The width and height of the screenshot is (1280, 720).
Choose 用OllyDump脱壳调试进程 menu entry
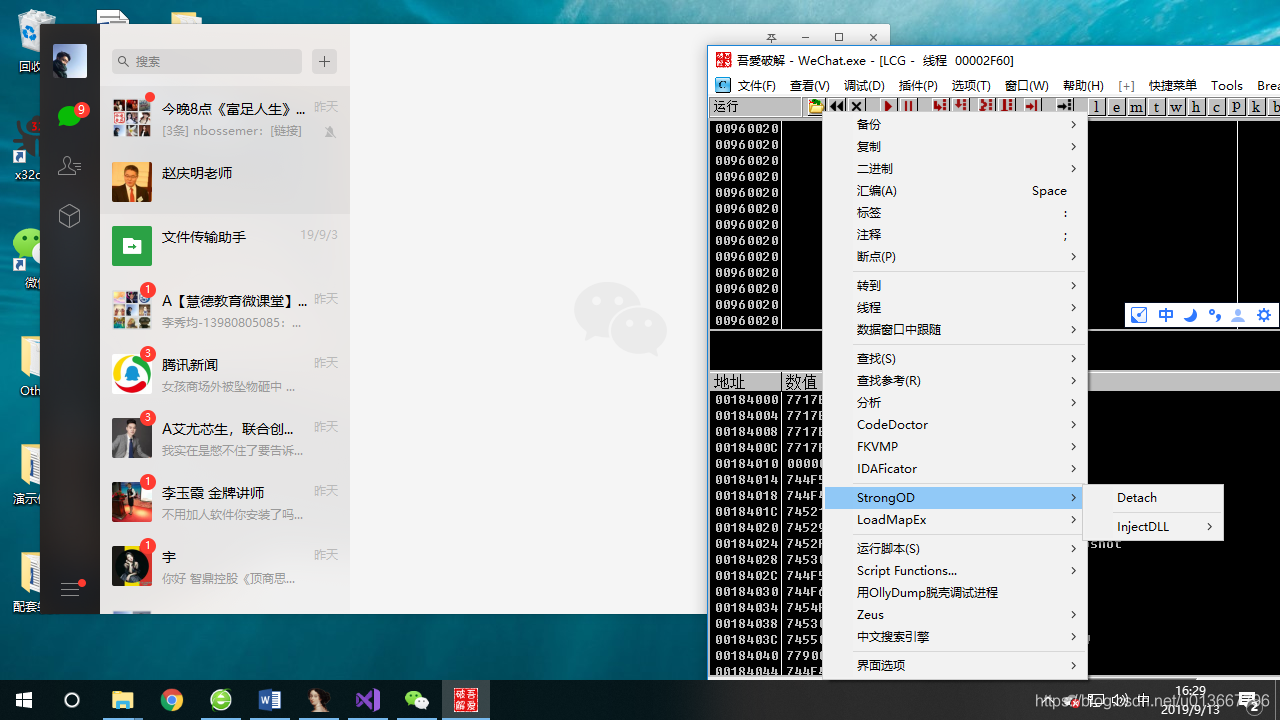[955, 593]
